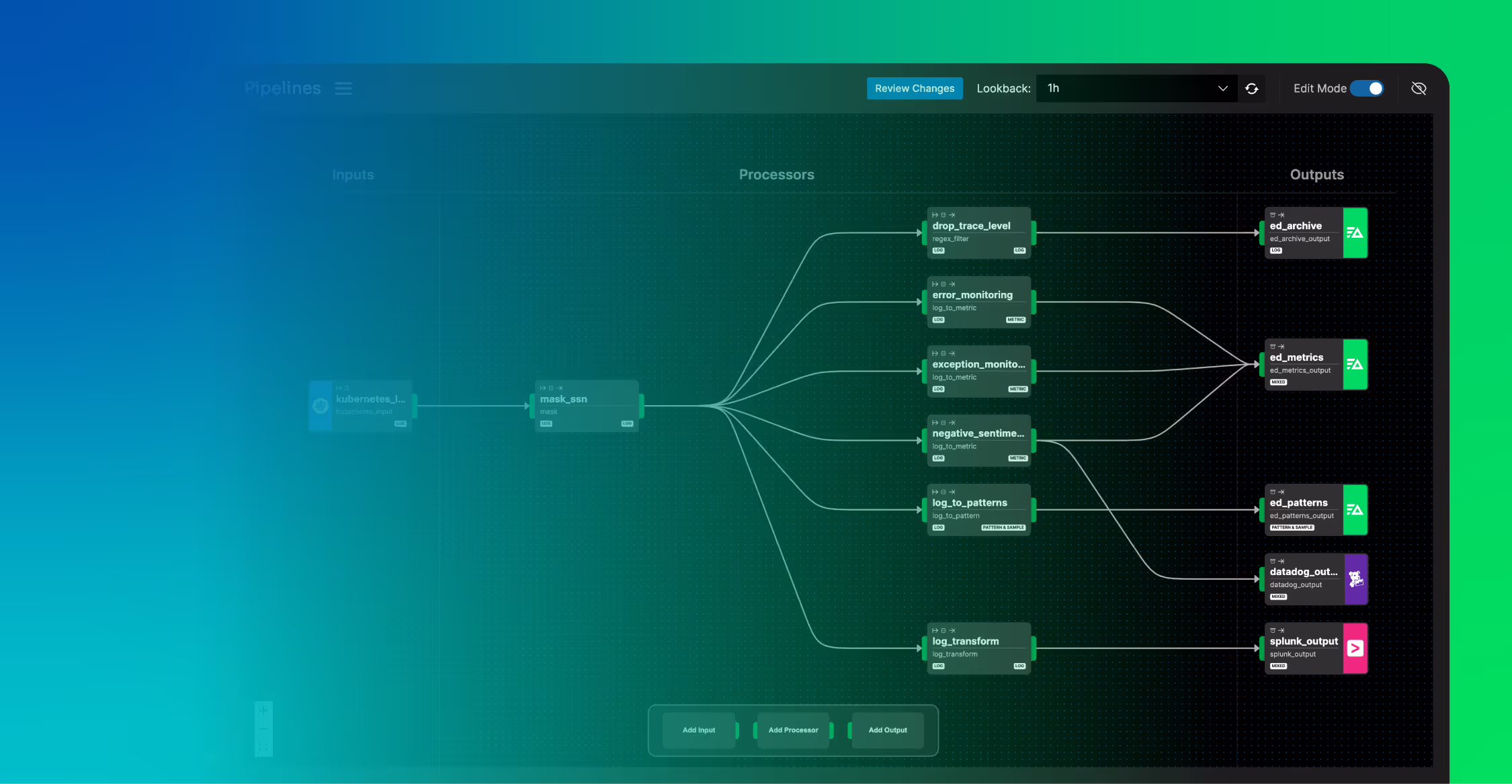Select the Edge Delta icon on ed_archive output

pos(1355,232)
